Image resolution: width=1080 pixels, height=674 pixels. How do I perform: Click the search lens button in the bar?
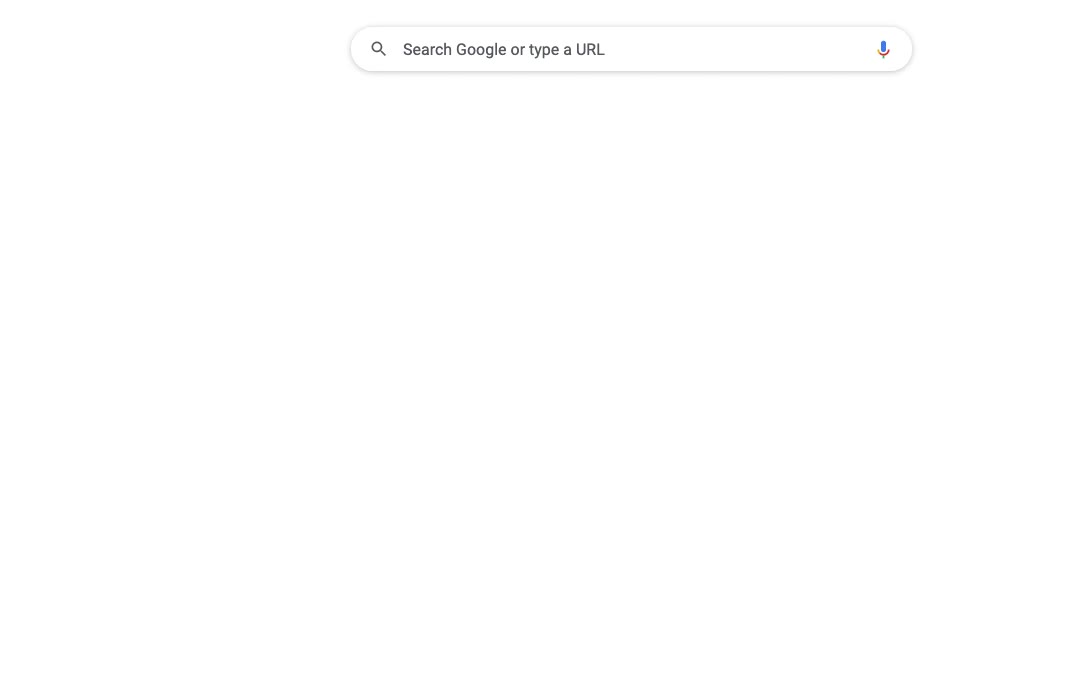[x=378, y=49]
